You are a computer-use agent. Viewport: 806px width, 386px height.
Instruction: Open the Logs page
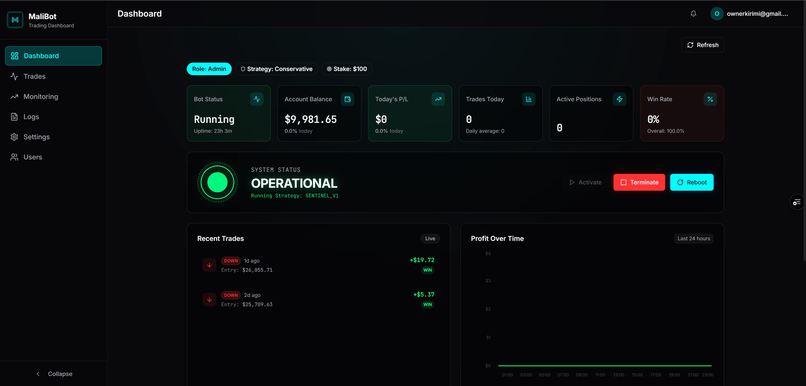(x=53, y=117)
